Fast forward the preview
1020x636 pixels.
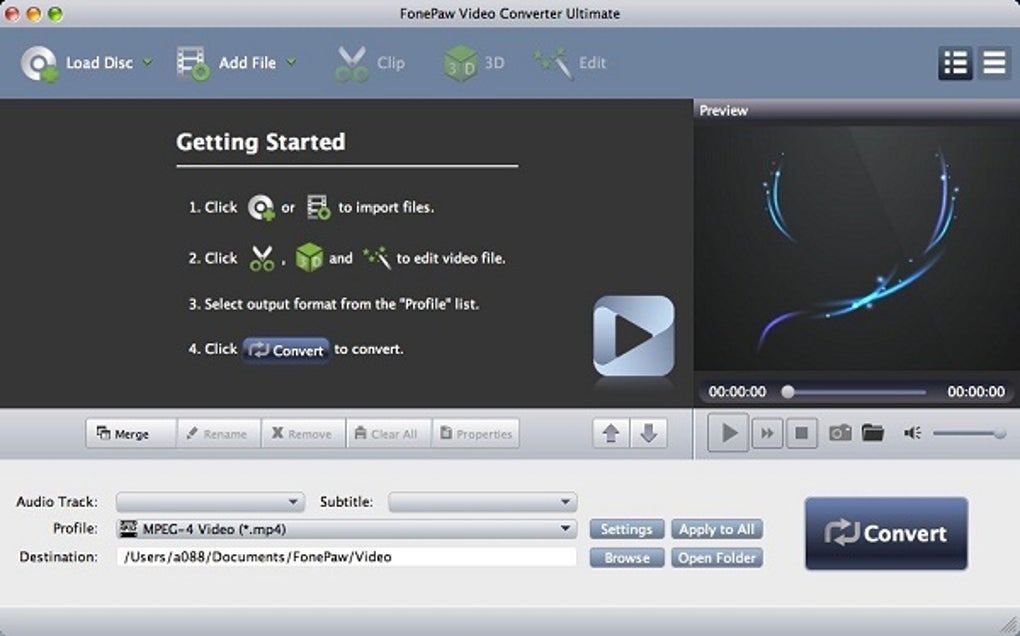point(767,433)
